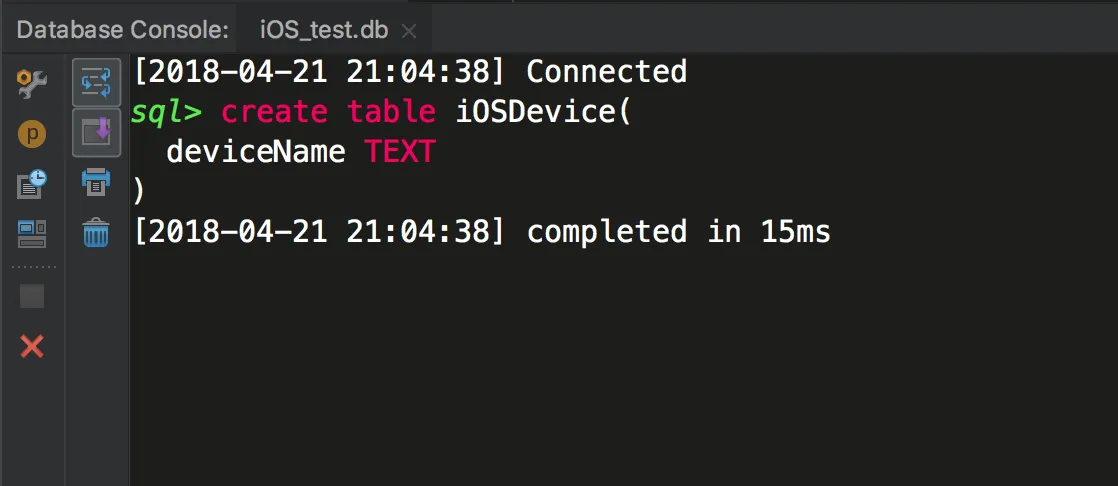Click the orange P parameters icon
This screenshot has height=486, width=1118.
pyautogui.click(x=32, y=134)
